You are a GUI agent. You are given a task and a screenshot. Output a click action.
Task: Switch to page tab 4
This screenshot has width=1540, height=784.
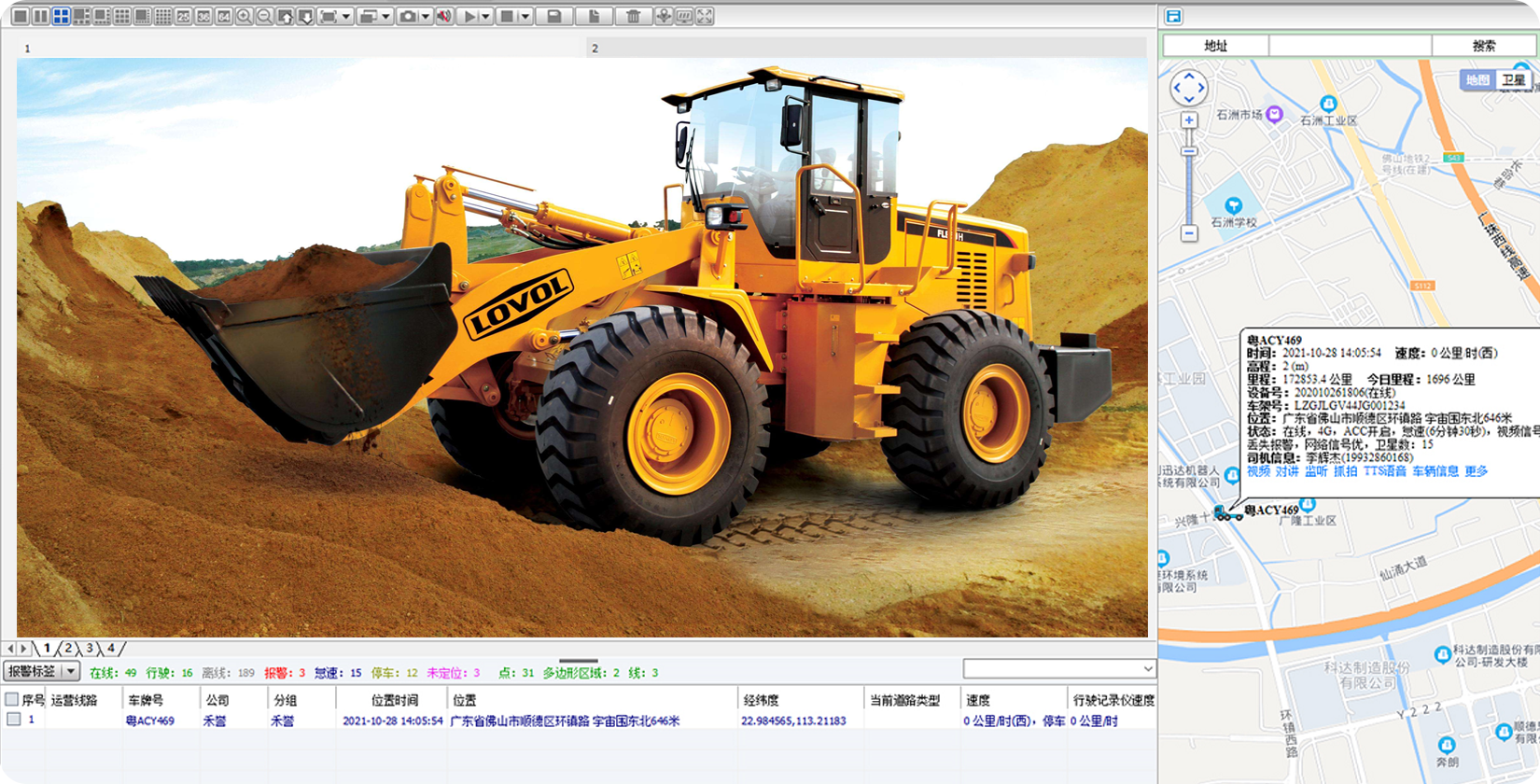(x=111, y=648)
